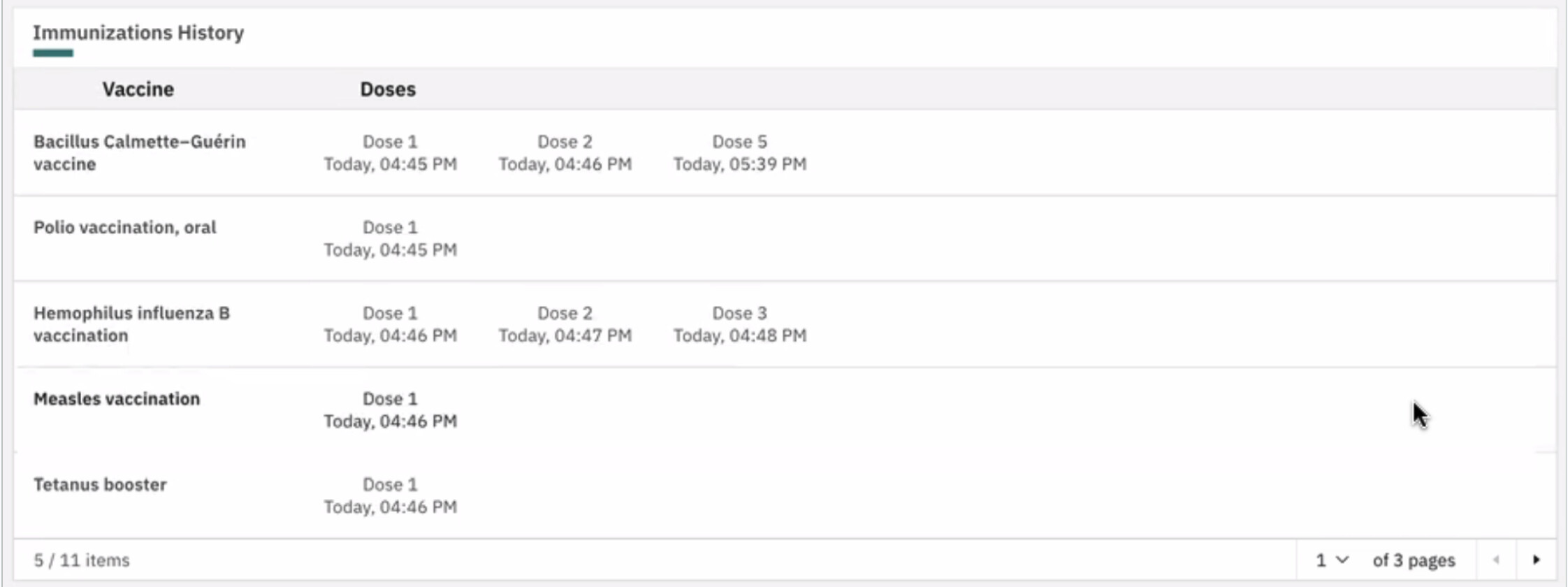
Task: Click BCG Dose 2 at 04:46 PM
Action: coord(565,153)
